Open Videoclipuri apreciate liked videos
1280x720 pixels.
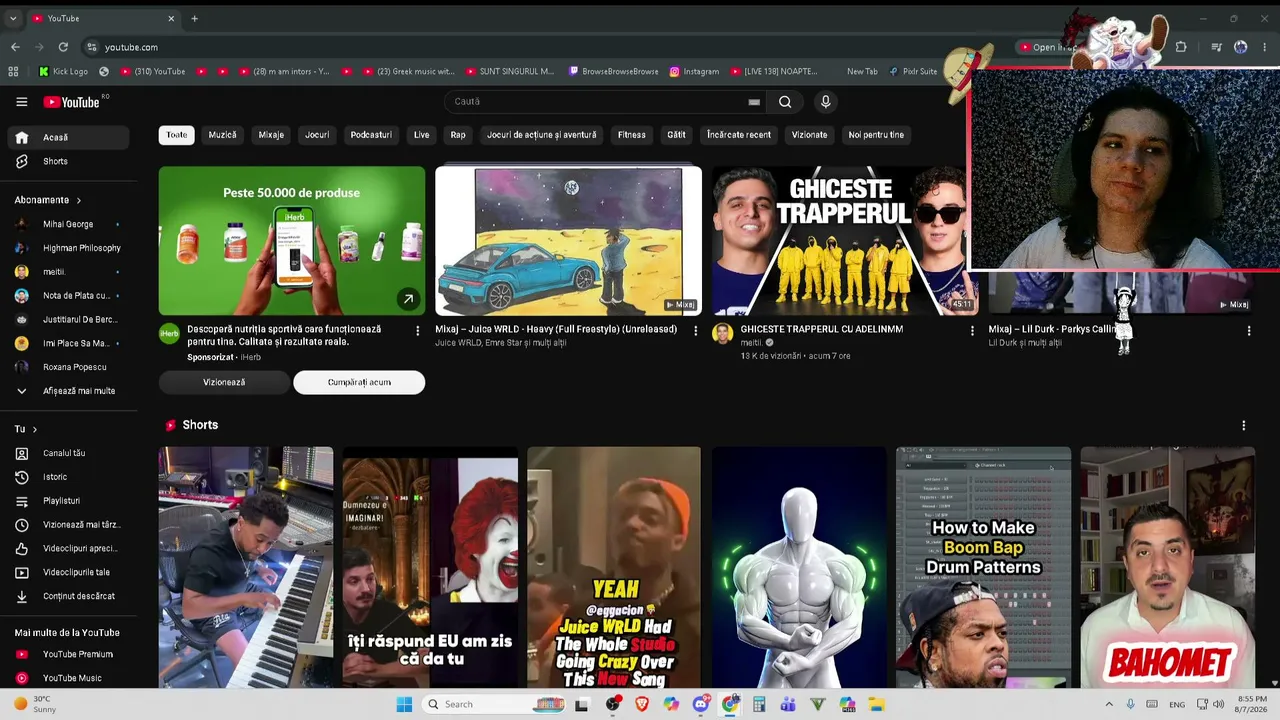point(68,549)
